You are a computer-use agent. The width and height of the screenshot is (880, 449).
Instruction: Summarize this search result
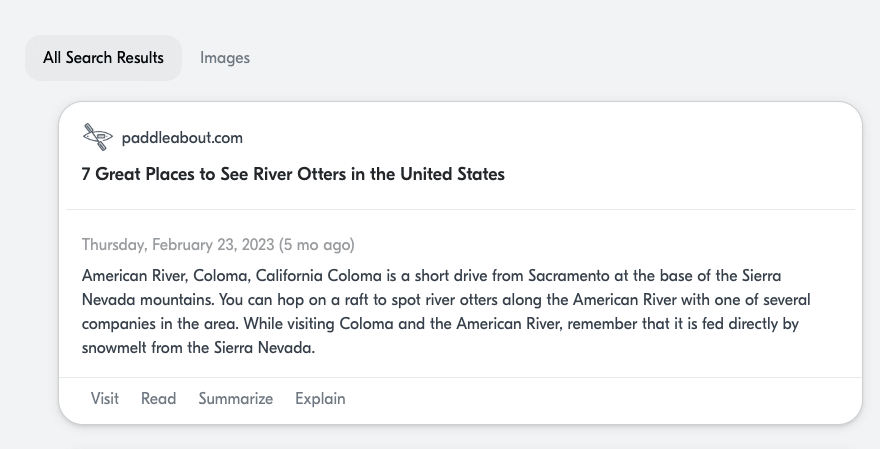point(236,398)
